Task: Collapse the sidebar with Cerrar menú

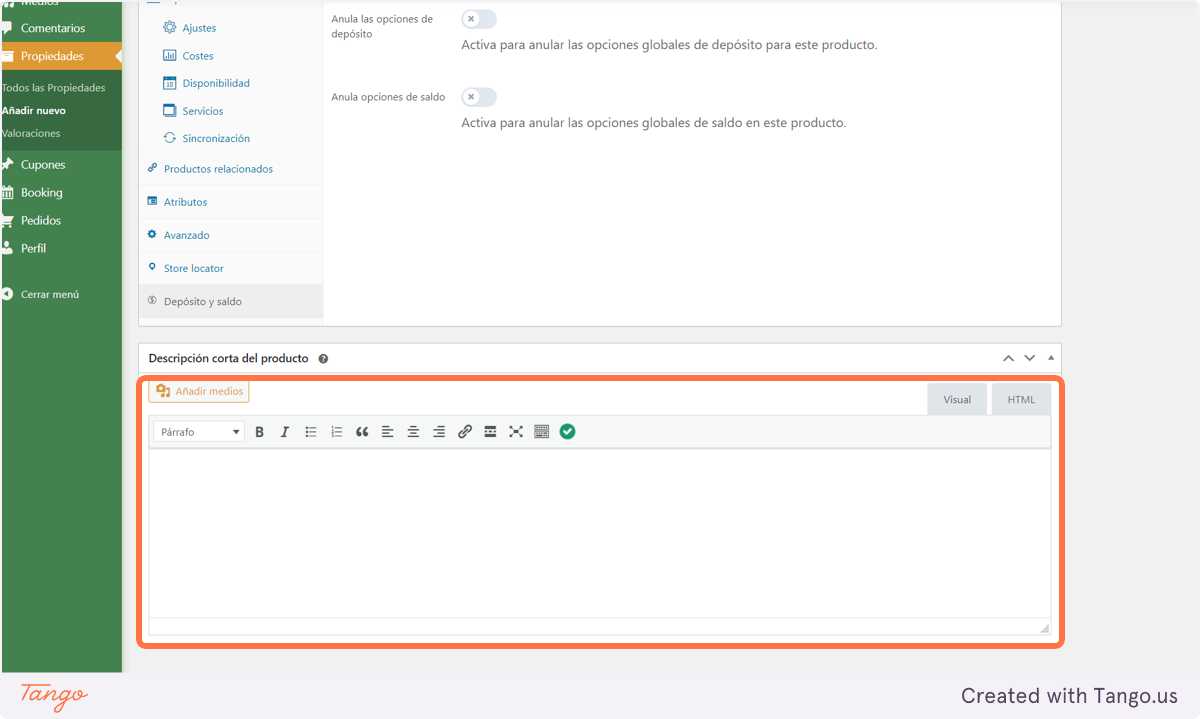Action: 50,295
